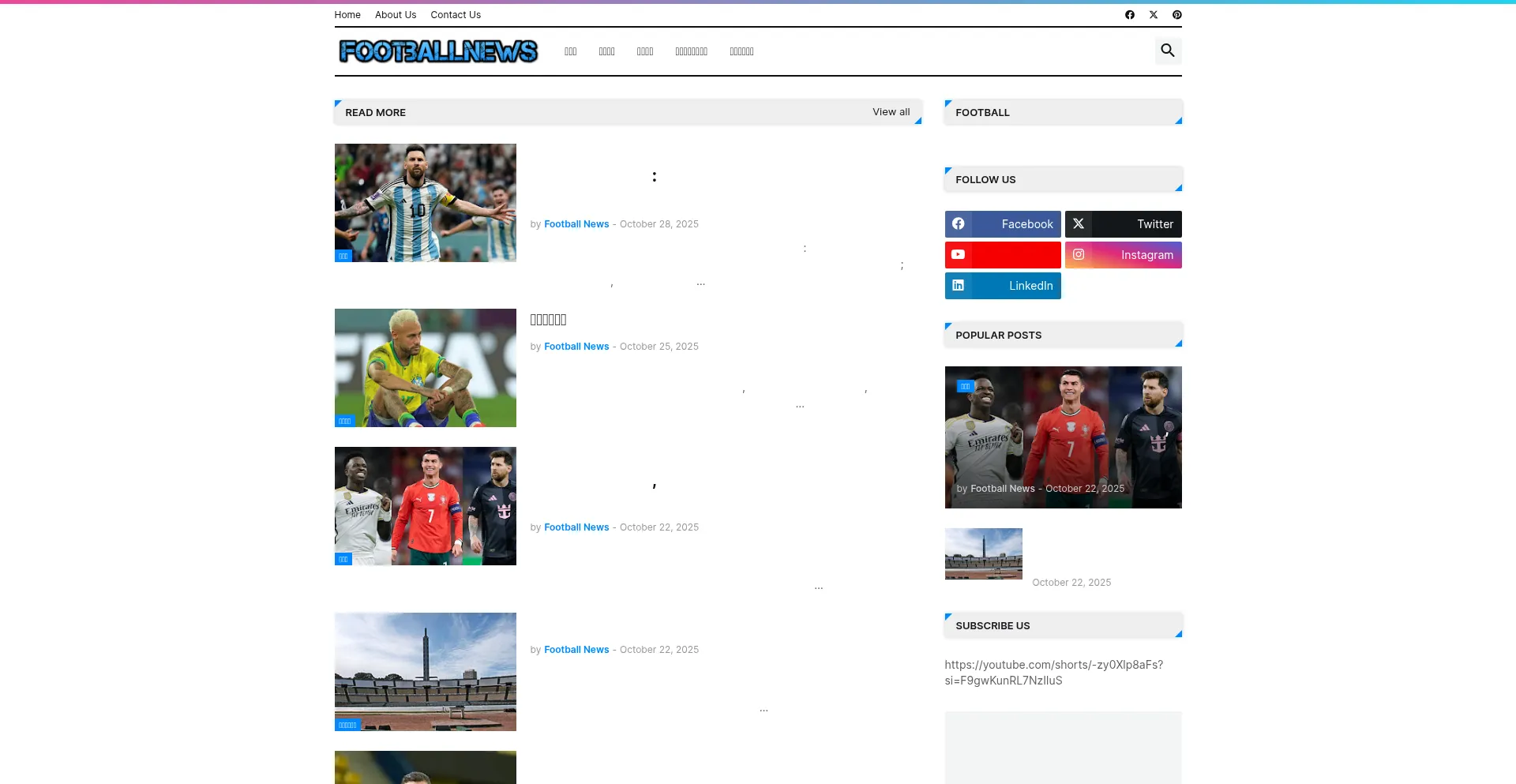Click the Facebook icon in top bar

(1129, 15)
